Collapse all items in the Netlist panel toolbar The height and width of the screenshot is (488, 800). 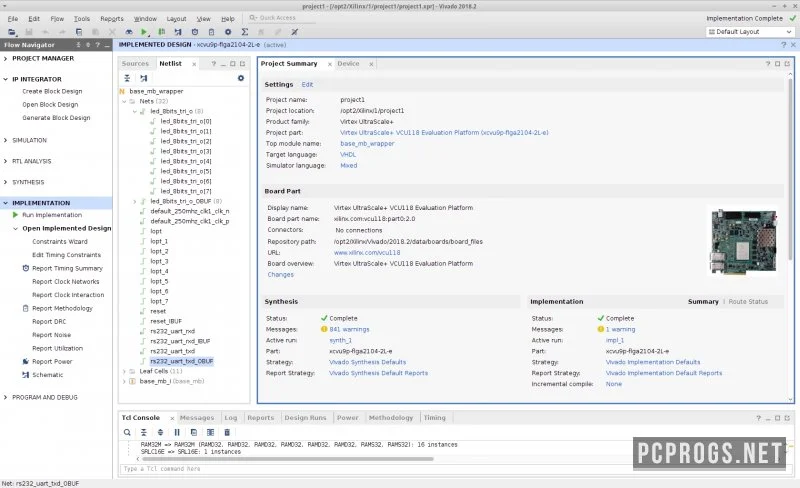click(127, 78)
